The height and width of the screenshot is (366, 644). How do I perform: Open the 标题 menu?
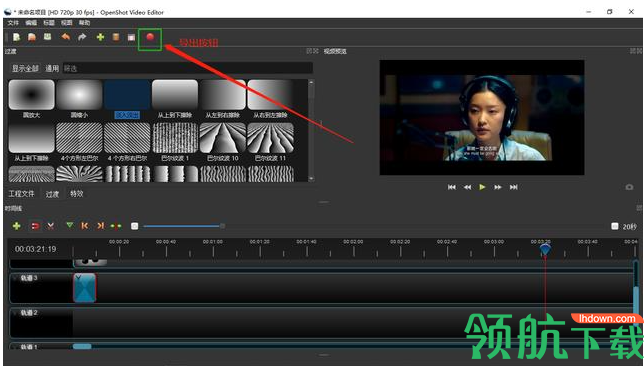pos(49,23)
